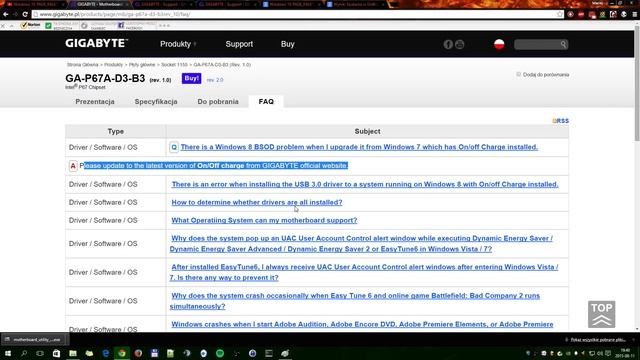The image size is (640, 360).
Task: Click the Polish flag language icon
Action: click(x=499, y=44)
